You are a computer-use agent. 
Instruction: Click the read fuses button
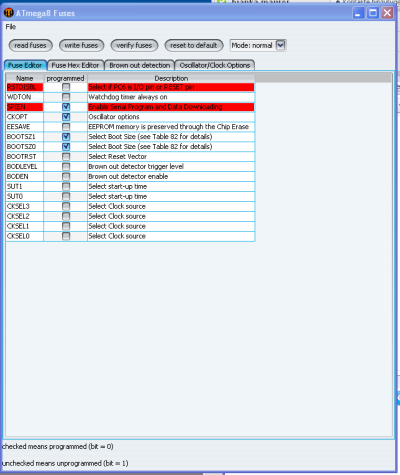point(30,45)
